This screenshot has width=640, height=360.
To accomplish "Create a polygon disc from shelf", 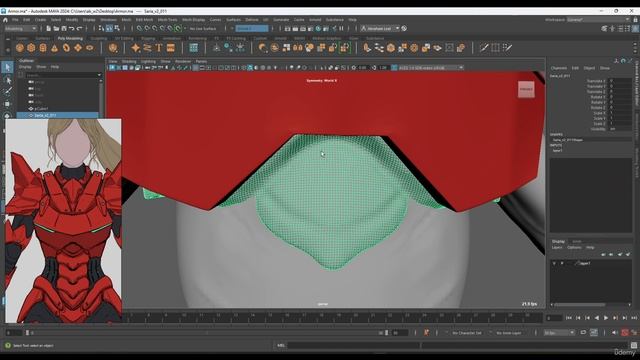I will coord(89,48).
